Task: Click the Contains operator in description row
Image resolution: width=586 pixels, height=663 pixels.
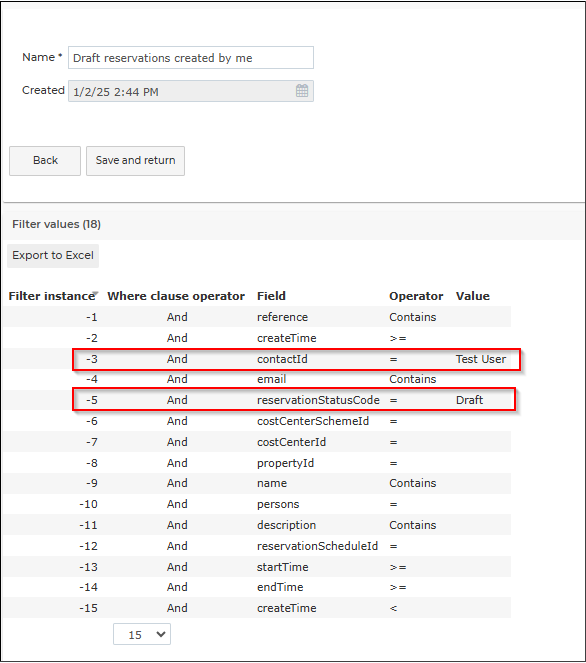Action: [x=412, y=525]
